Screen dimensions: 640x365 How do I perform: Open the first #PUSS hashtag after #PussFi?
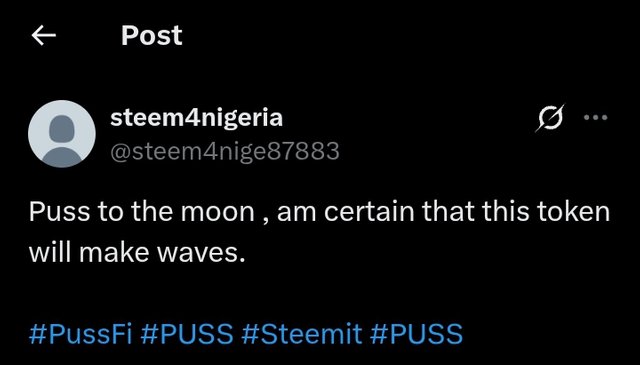(187, 333)
